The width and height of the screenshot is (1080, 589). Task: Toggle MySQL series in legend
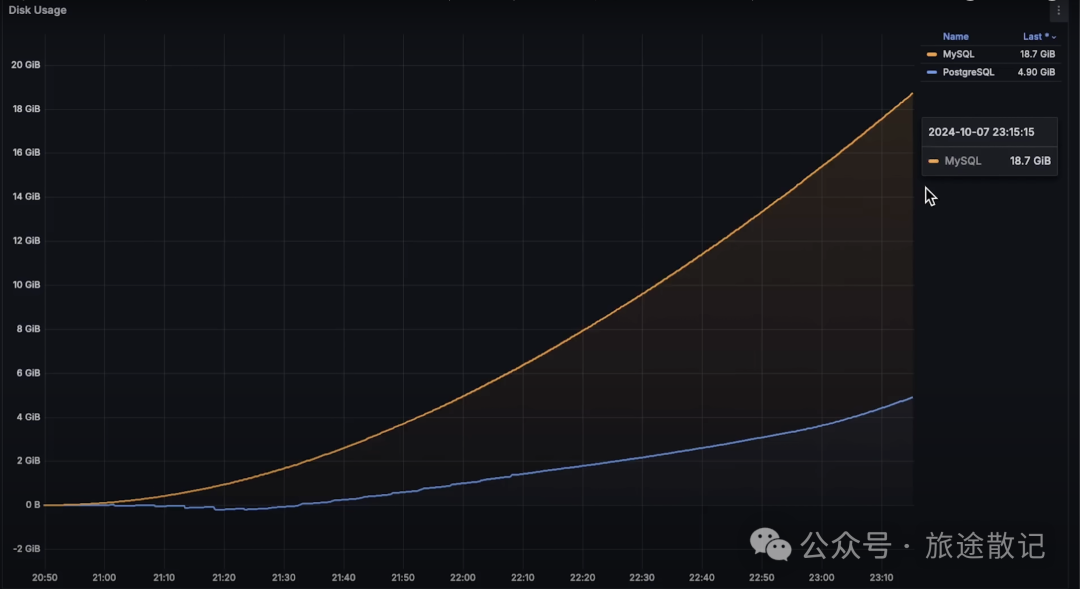click(958, 54)
